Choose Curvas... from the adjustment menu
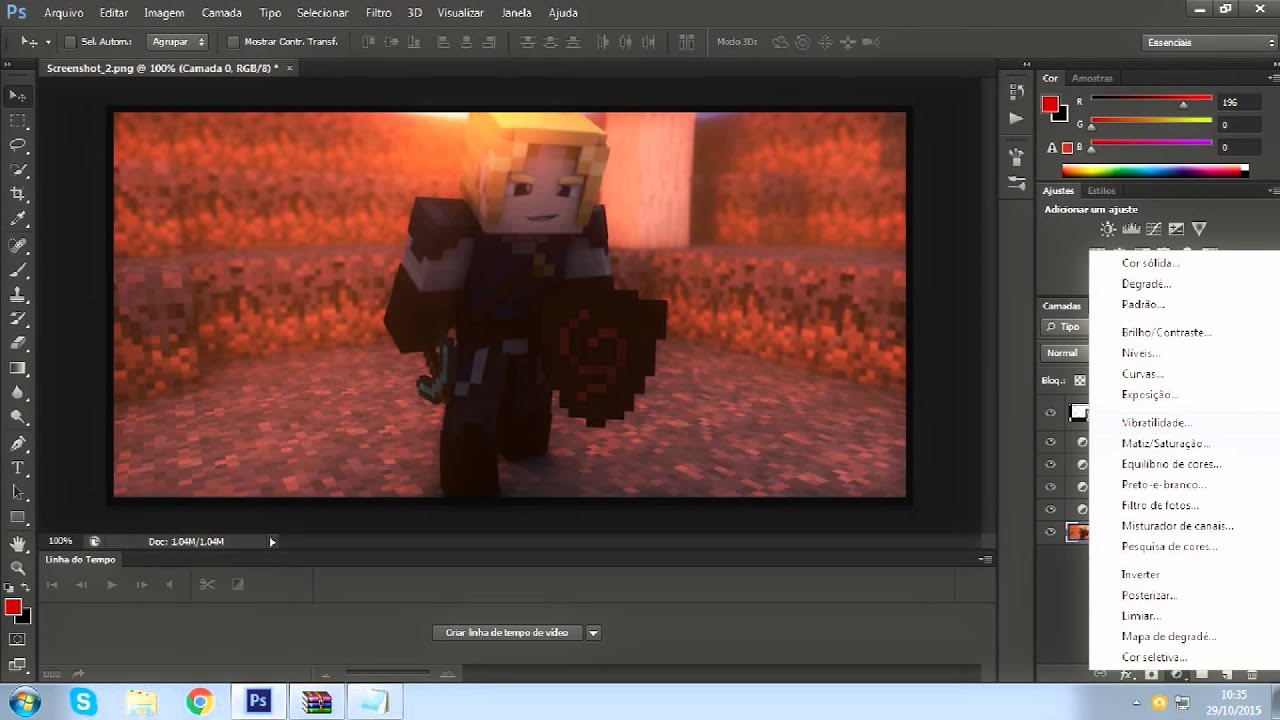Image resolution: width=1280 pixels, height=720 pixels. [1142, 374]
